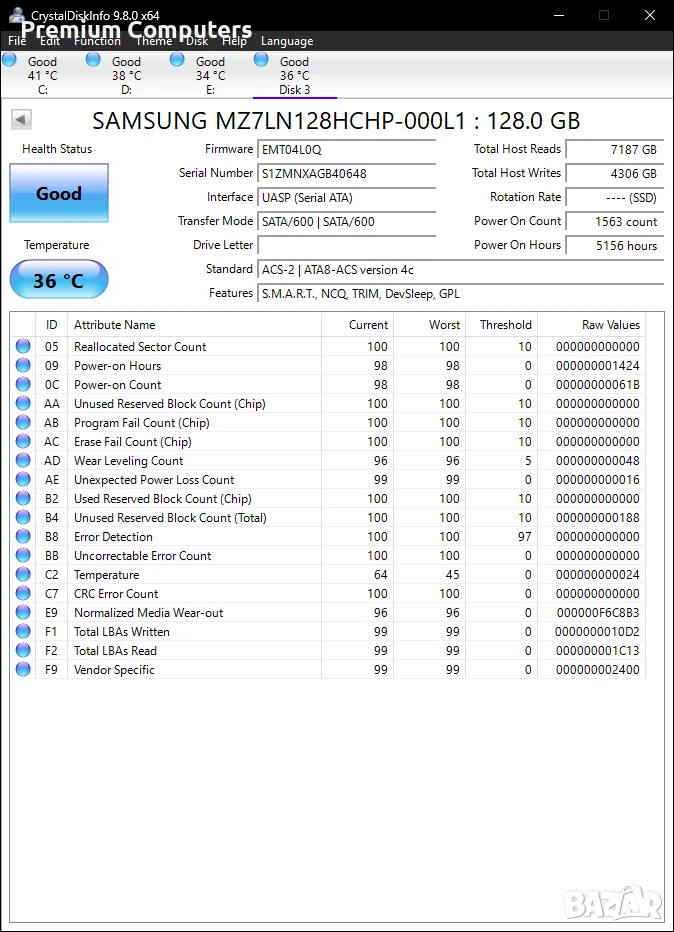Click raw value 000000F6C8B3
This screenshot has width=674, height=932.
click(x=598, y=612)
